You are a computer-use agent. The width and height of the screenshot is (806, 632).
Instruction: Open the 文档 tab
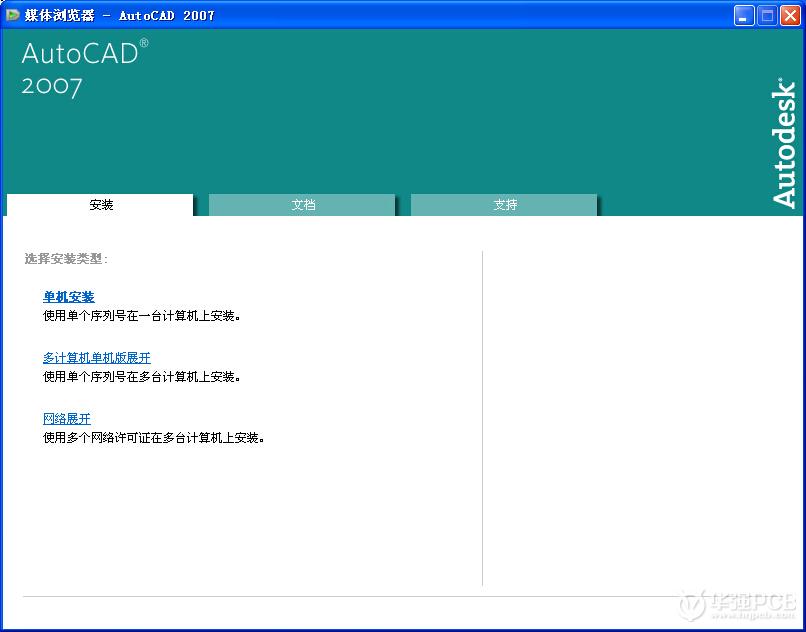coord(303,205)
